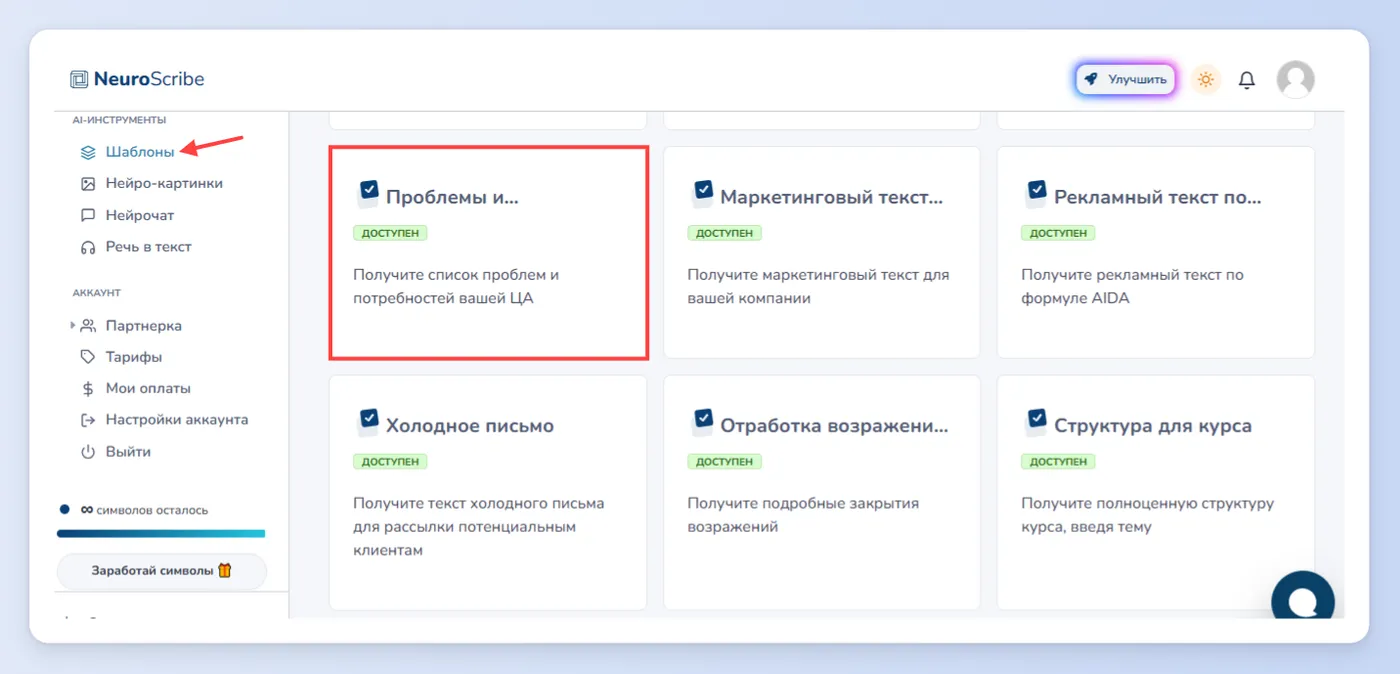1400x674 pixels.
Task: Open Настройки аккаунта
Action: click(x=177, y=420)
